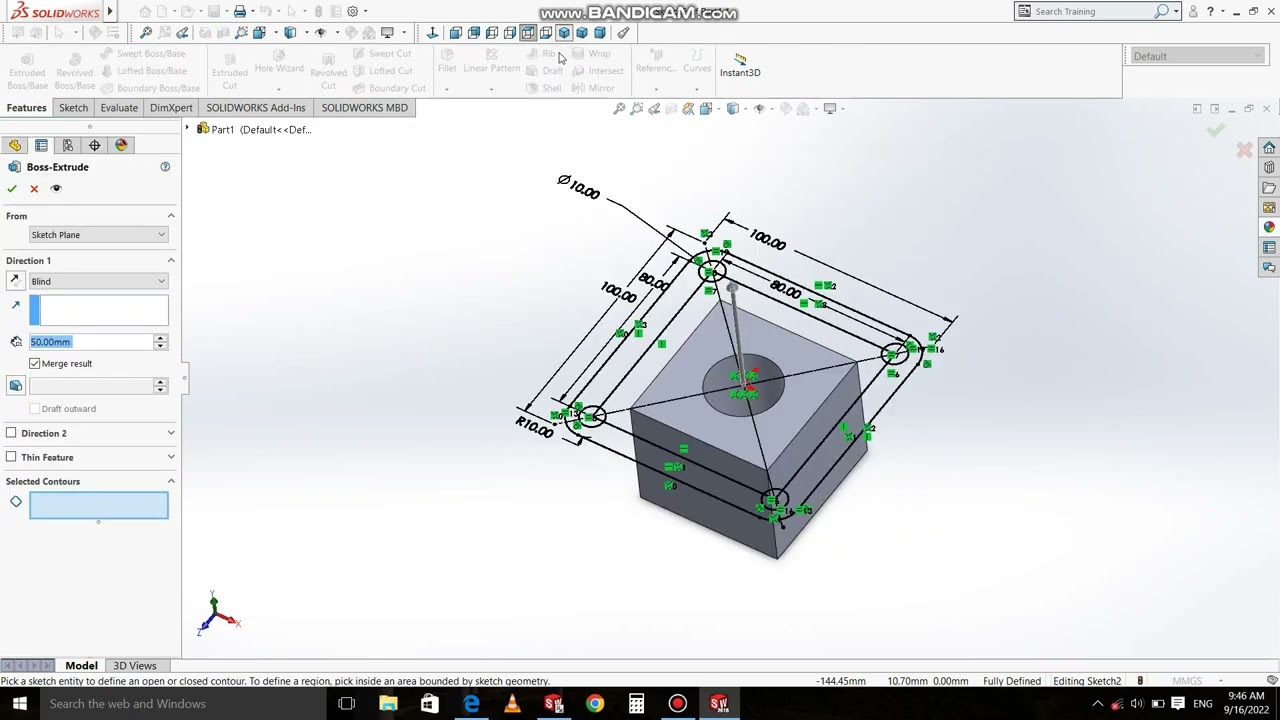Viewport: 1280px width, 720px height.
Task: Click Home icon in top toolbar
Action: (145, 12)
